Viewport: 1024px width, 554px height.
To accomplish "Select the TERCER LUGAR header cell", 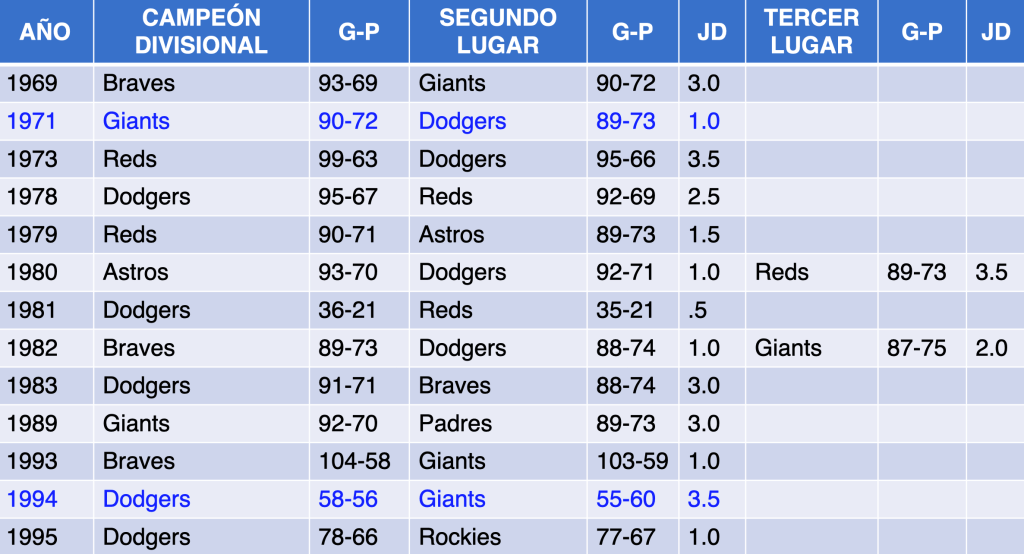I will (811, 31).
